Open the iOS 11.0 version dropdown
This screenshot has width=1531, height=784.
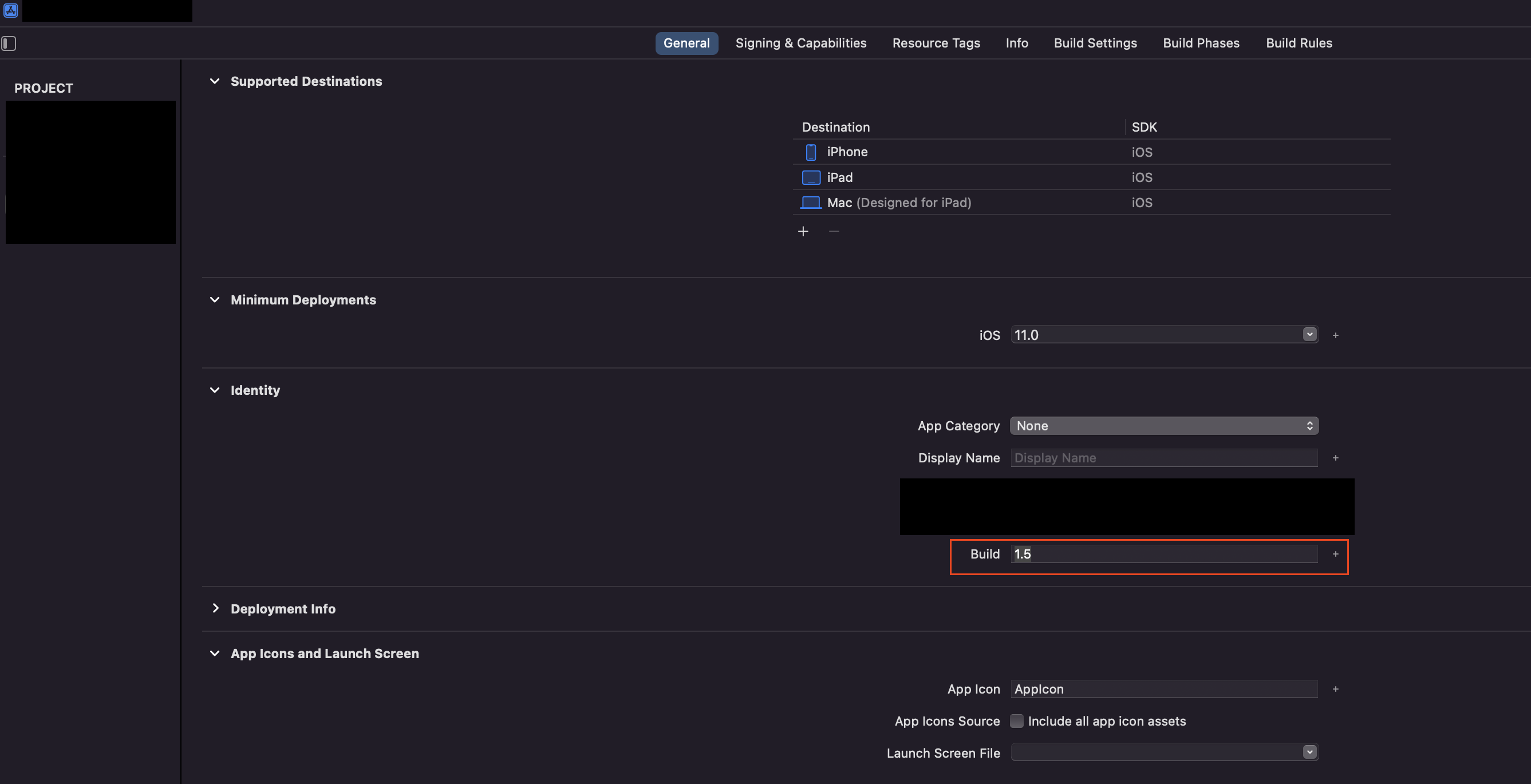pyautogui.click(x=1309, y=335)
